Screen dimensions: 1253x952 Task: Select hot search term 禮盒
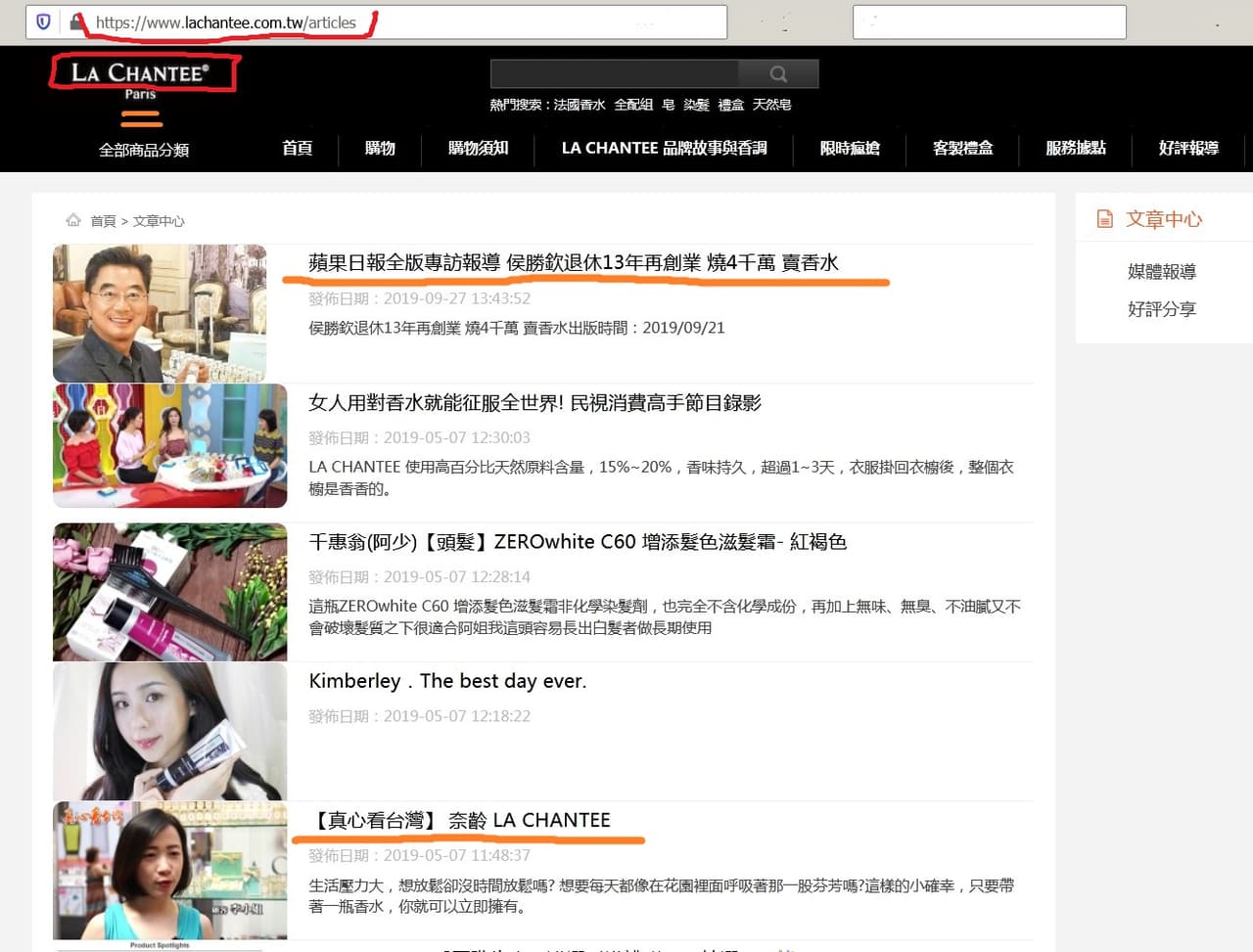point(731,105)
